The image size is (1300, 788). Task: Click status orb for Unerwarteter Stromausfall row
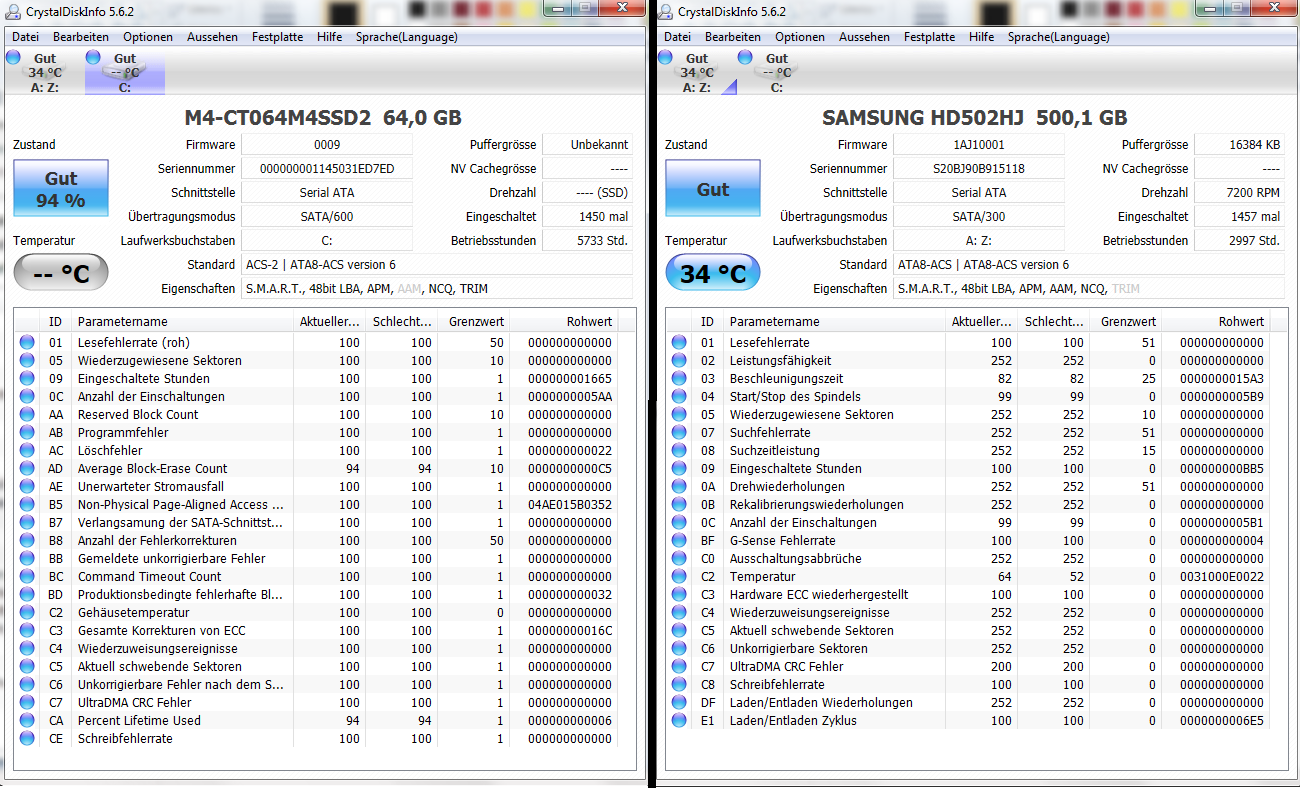[27, 487]
